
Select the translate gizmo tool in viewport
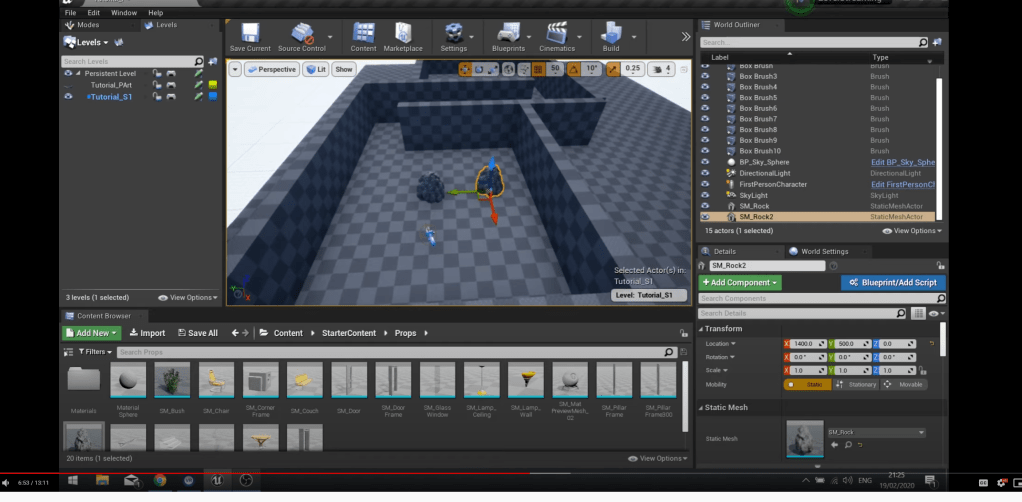(466, 69)
